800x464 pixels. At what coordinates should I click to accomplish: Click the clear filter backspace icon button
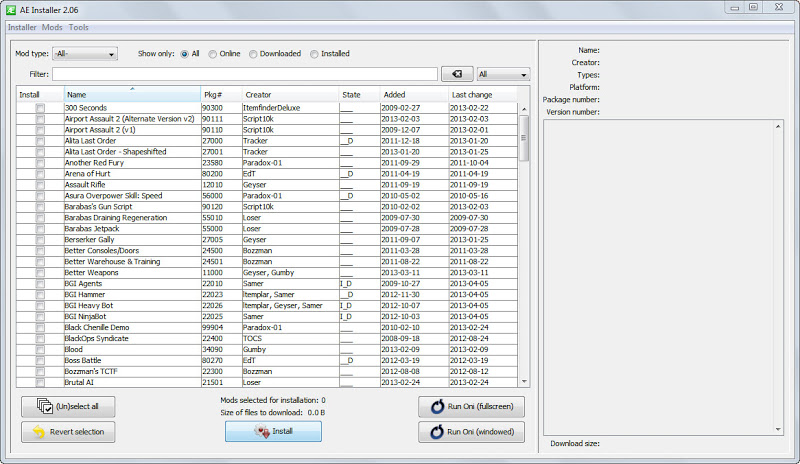pos(457,74)
